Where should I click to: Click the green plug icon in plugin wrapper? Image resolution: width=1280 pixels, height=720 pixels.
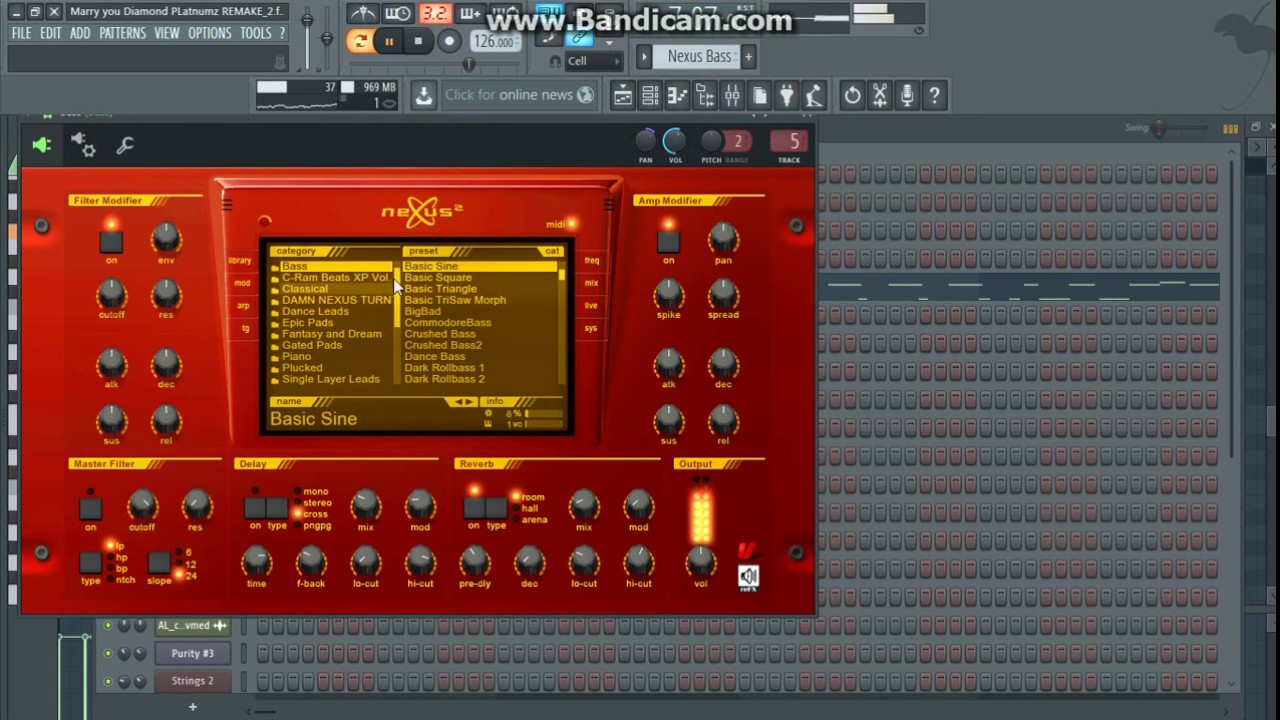tap(41, 146)
